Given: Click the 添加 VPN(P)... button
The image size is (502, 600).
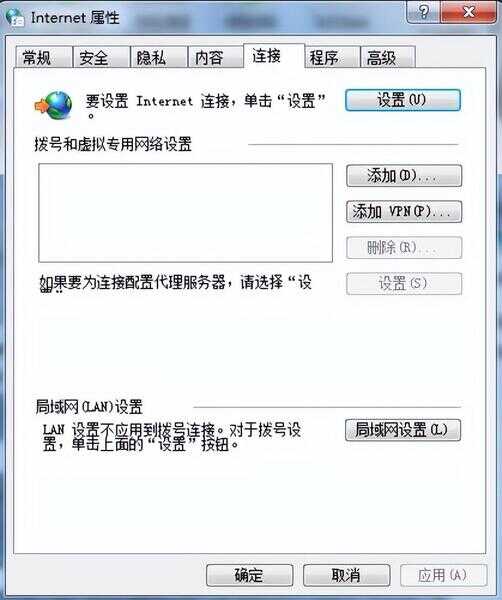Looking at the screenshot, I should [404, 212].
